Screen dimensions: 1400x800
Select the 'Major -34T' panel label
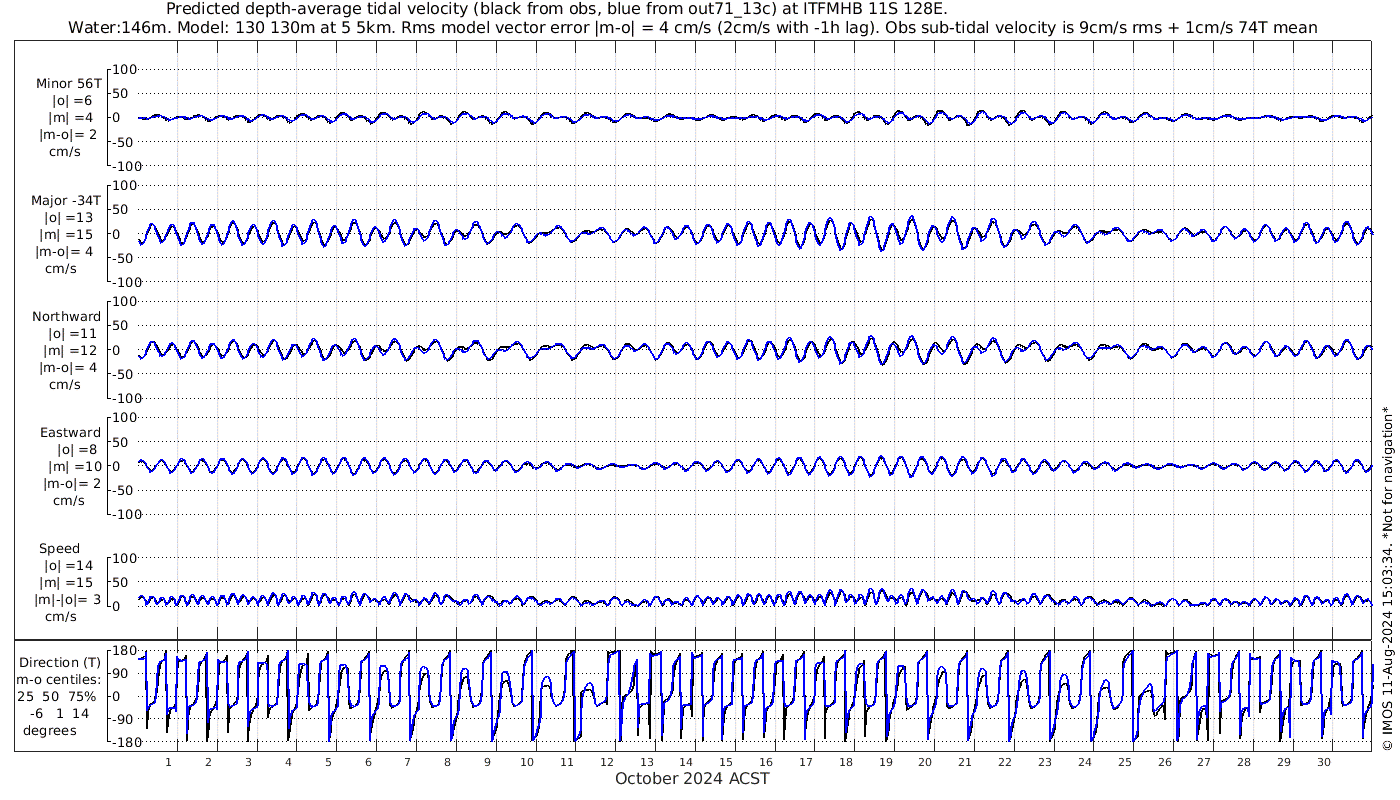pyautogui.click(x=66, y=201)
